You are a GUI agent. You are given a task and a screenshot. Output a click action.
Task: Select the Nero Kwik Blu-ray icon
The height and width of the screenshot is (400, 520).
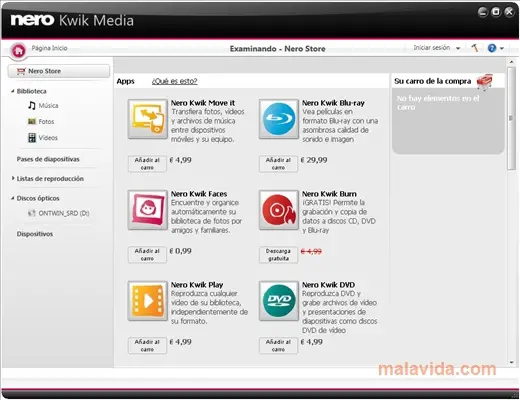[279, 119]
